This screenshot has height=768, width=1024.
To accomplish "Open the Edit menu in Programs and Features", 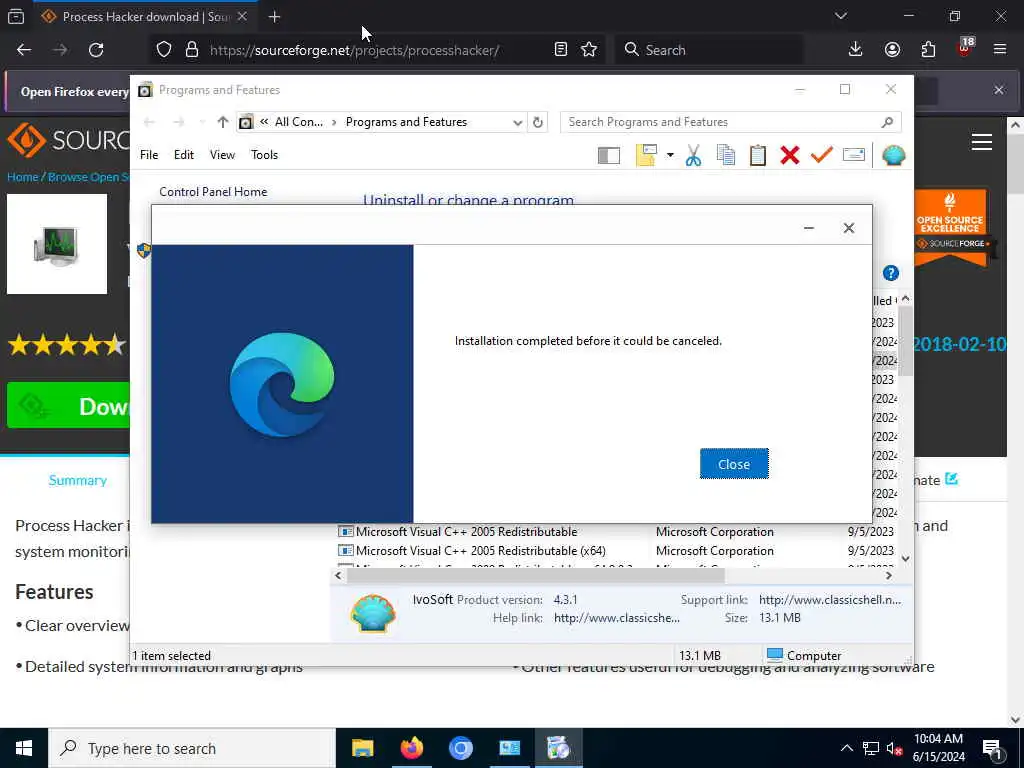I will (x=184, y=155).
